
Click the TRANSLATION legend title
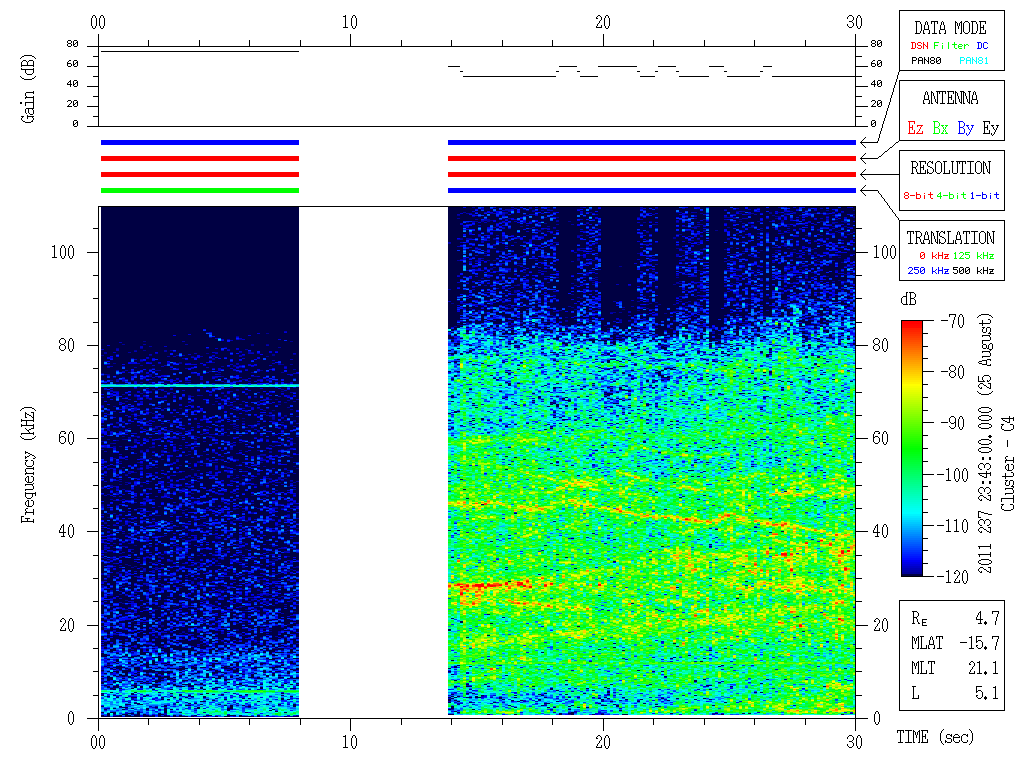click(x=950, y=238)
